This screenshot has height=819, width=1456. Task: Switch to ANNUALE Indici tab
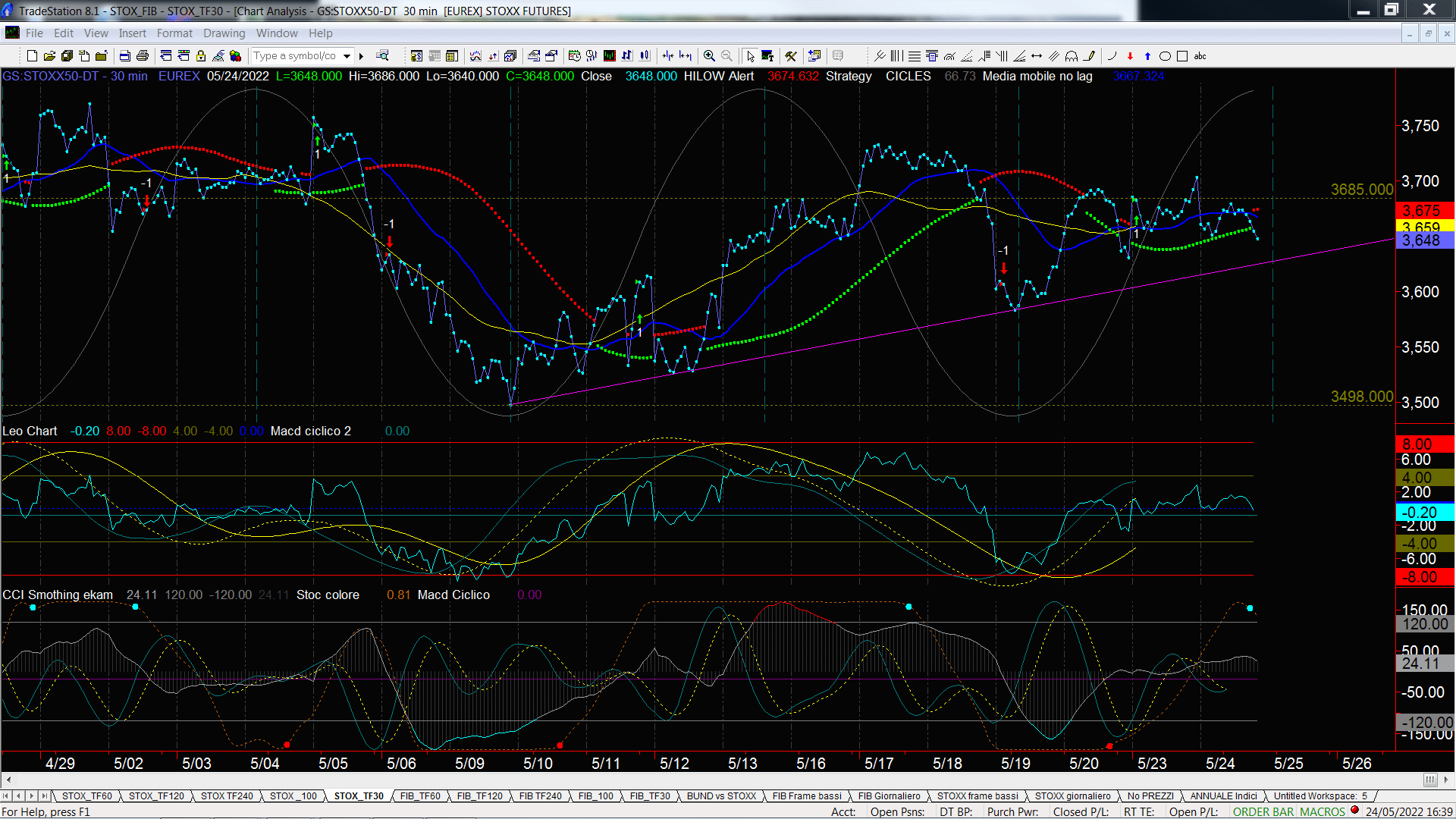click(1223, 796)
